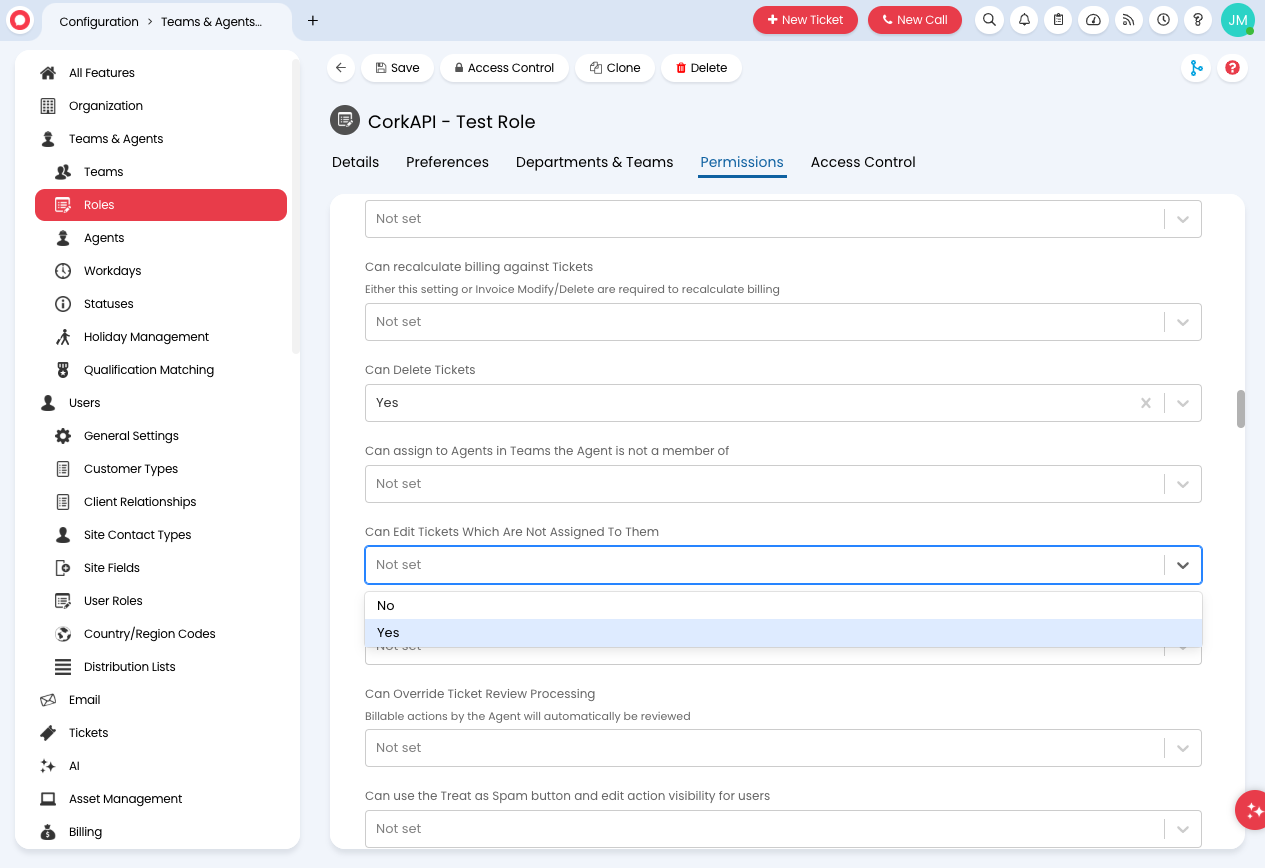Open the Treat as Spam dropdown
The width and height of the screenshot is (1265, 868).
tap(783, 829)
